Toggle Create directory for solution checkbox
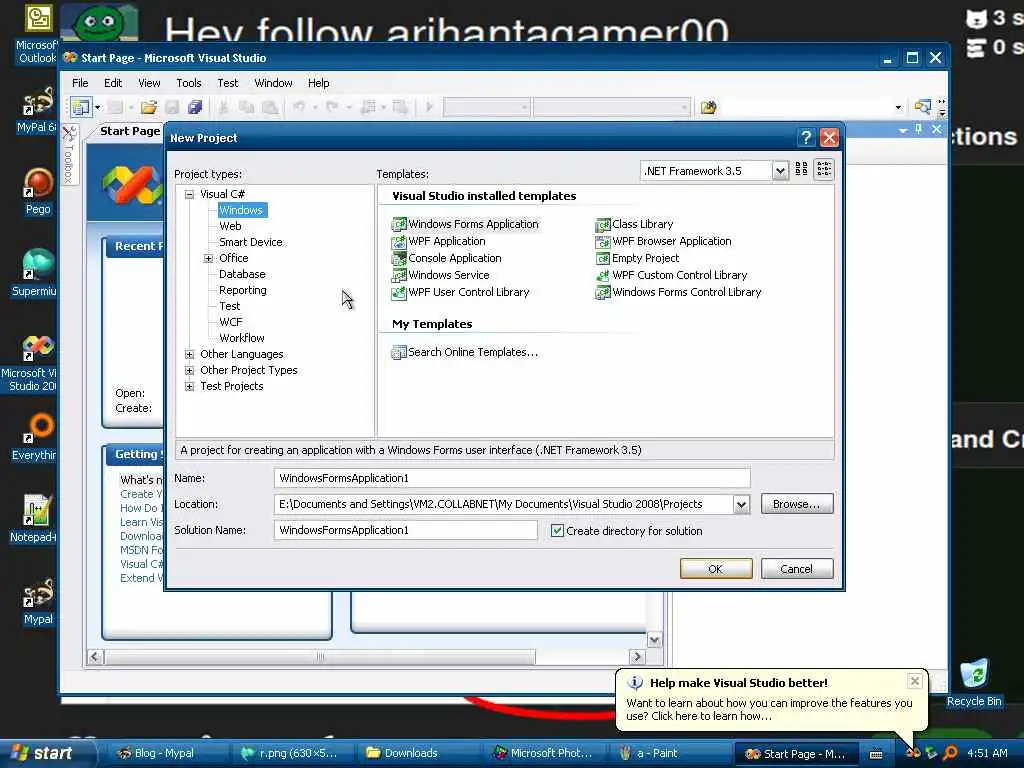Image resolution: width=1024 pixels, height=768 pixels. coord(557,531)
